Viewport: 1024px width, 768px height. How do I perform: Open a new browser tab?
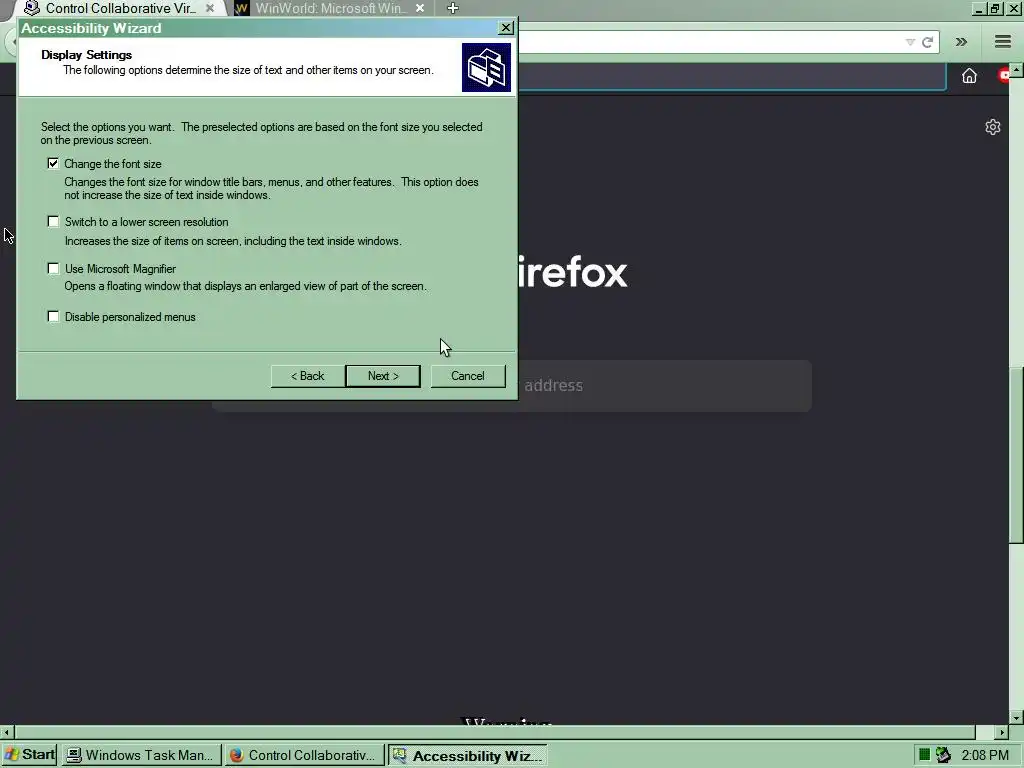tap(453, 8)
